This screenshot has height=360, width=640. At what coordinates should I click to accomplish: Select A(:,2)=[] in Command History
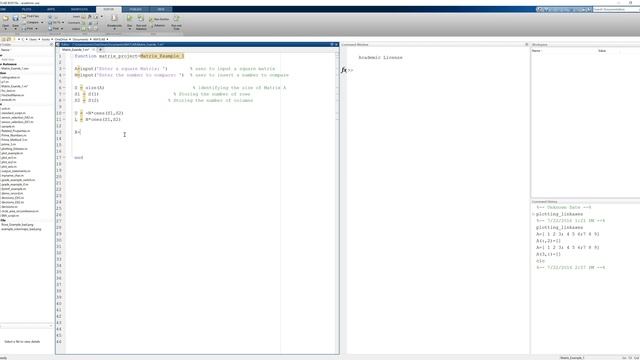(x=548, y=241)
